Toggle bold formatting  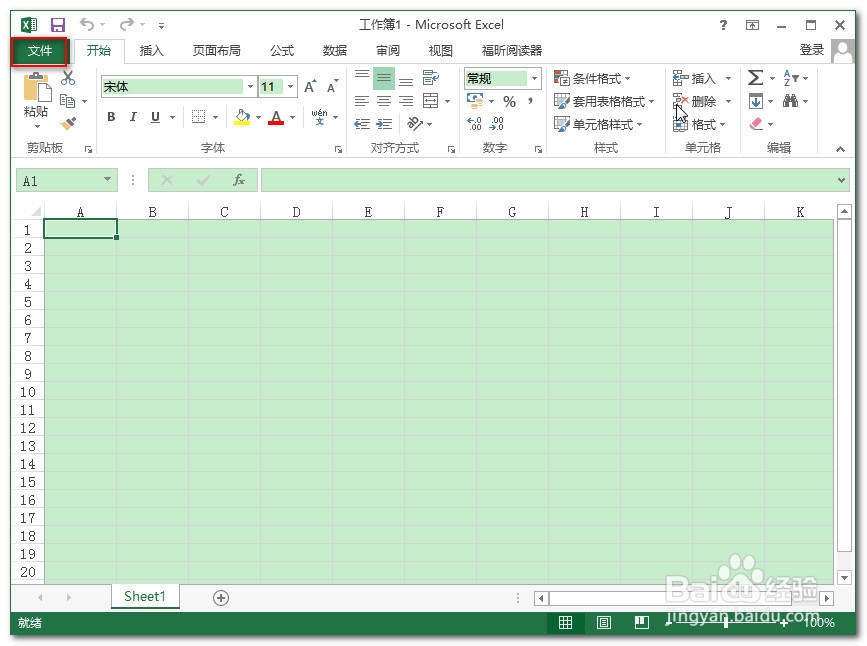[x=111, y=117]
